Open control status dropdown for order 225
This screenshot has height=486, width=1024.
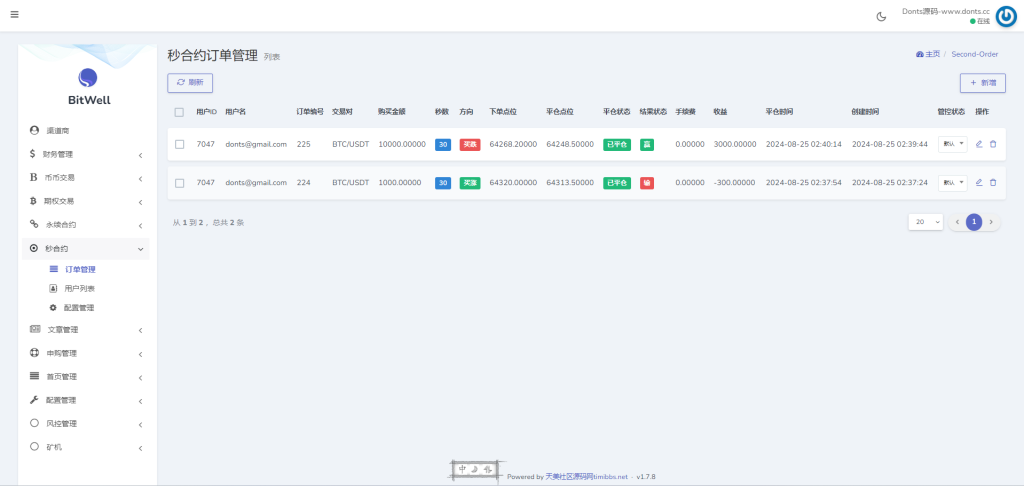[x=952, y=144]
